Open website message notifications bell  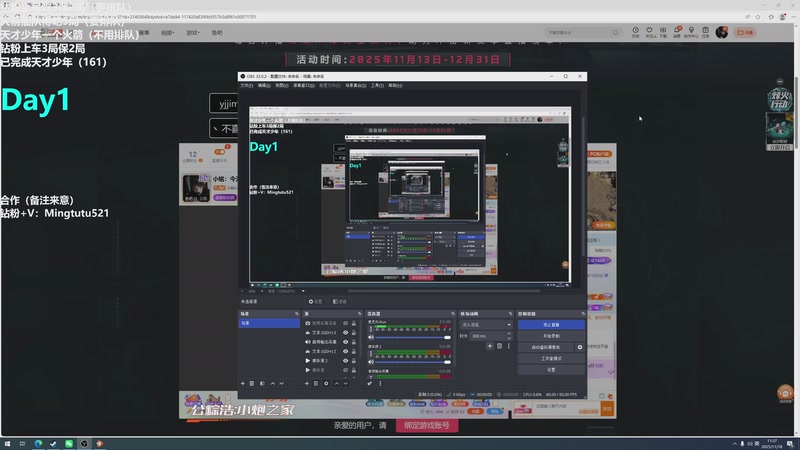677,32
